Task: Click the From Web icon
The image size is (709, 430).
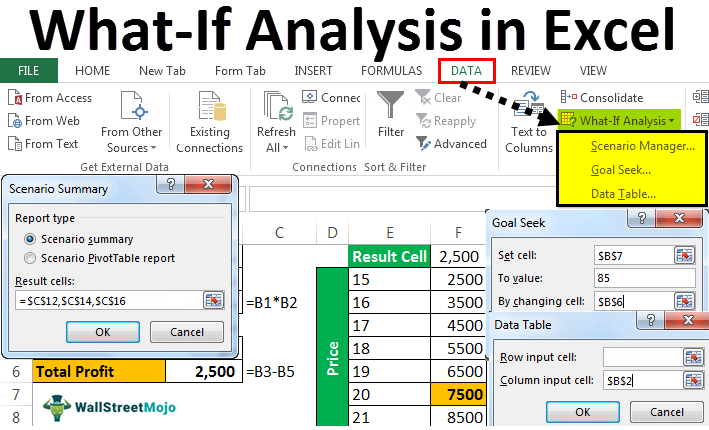Action: click(x=15, y=121)
